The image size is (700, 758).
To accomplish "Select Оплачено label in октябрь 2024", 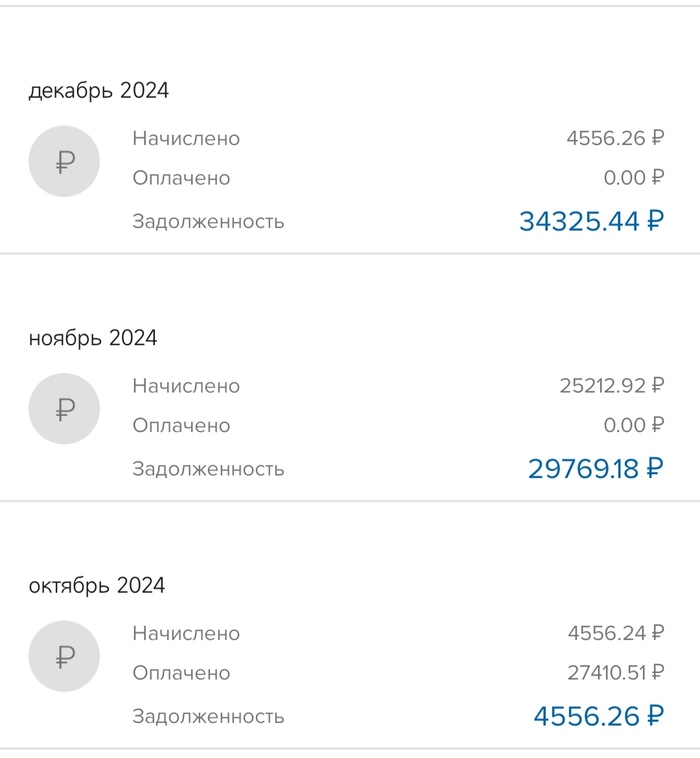I will (x=181, y=673).
